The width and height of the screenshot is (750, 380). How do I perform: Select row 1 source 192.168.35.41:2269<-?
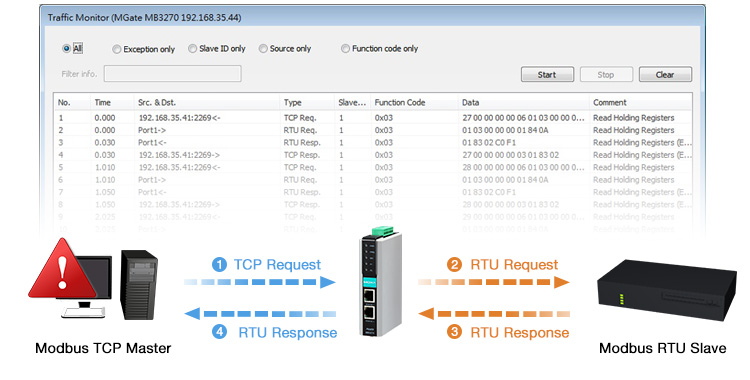(179, 118)
